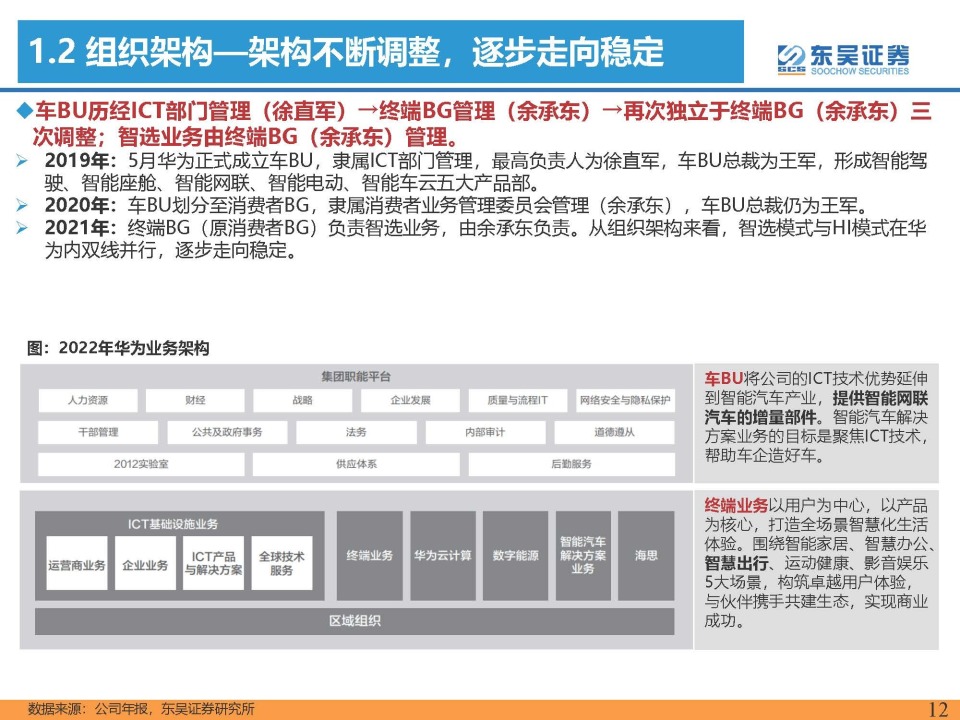The height and width of the screenshot is (720, 960).
Task: Click the '企业发展' box
Action: pos(410,400)
